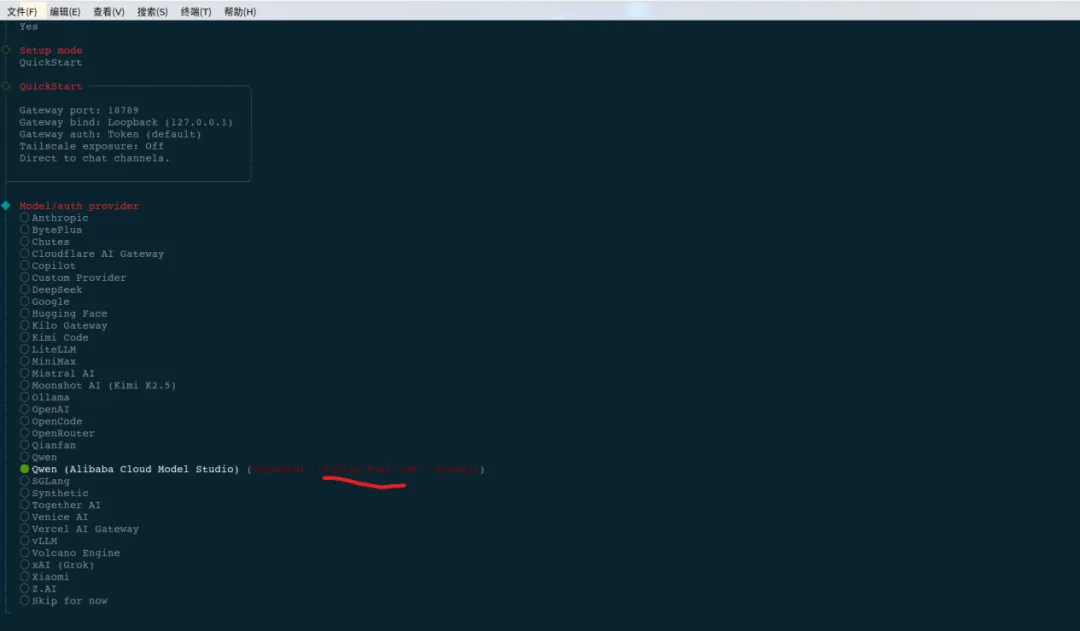Open the 帮助(H) menu
Viewport: 1080px width, 631px height.
click(x=240, y=12)
